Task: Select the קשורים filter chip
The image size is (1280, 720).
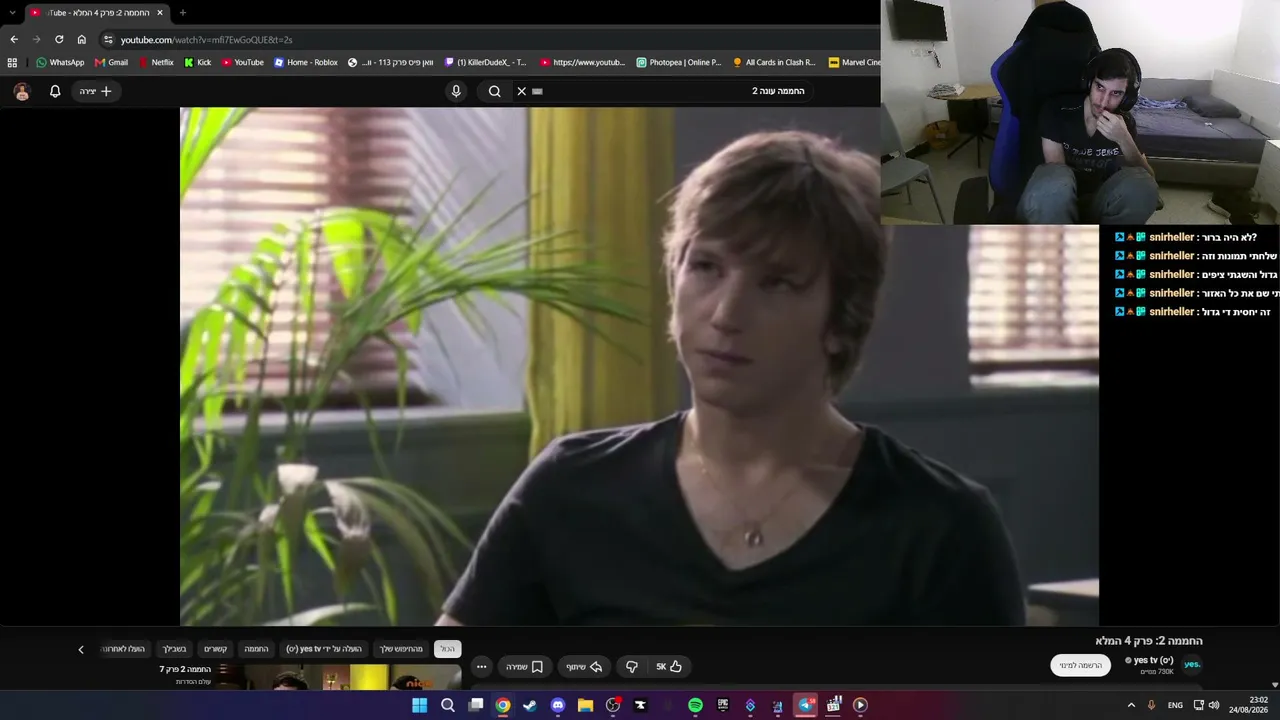Action: [216, 649]
